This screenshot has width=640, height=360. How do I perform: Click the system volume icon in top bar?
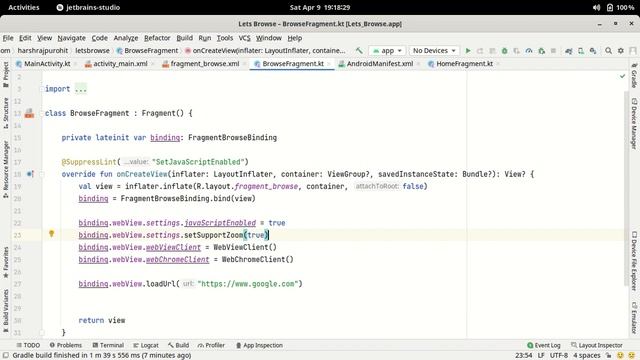[596, 7]
